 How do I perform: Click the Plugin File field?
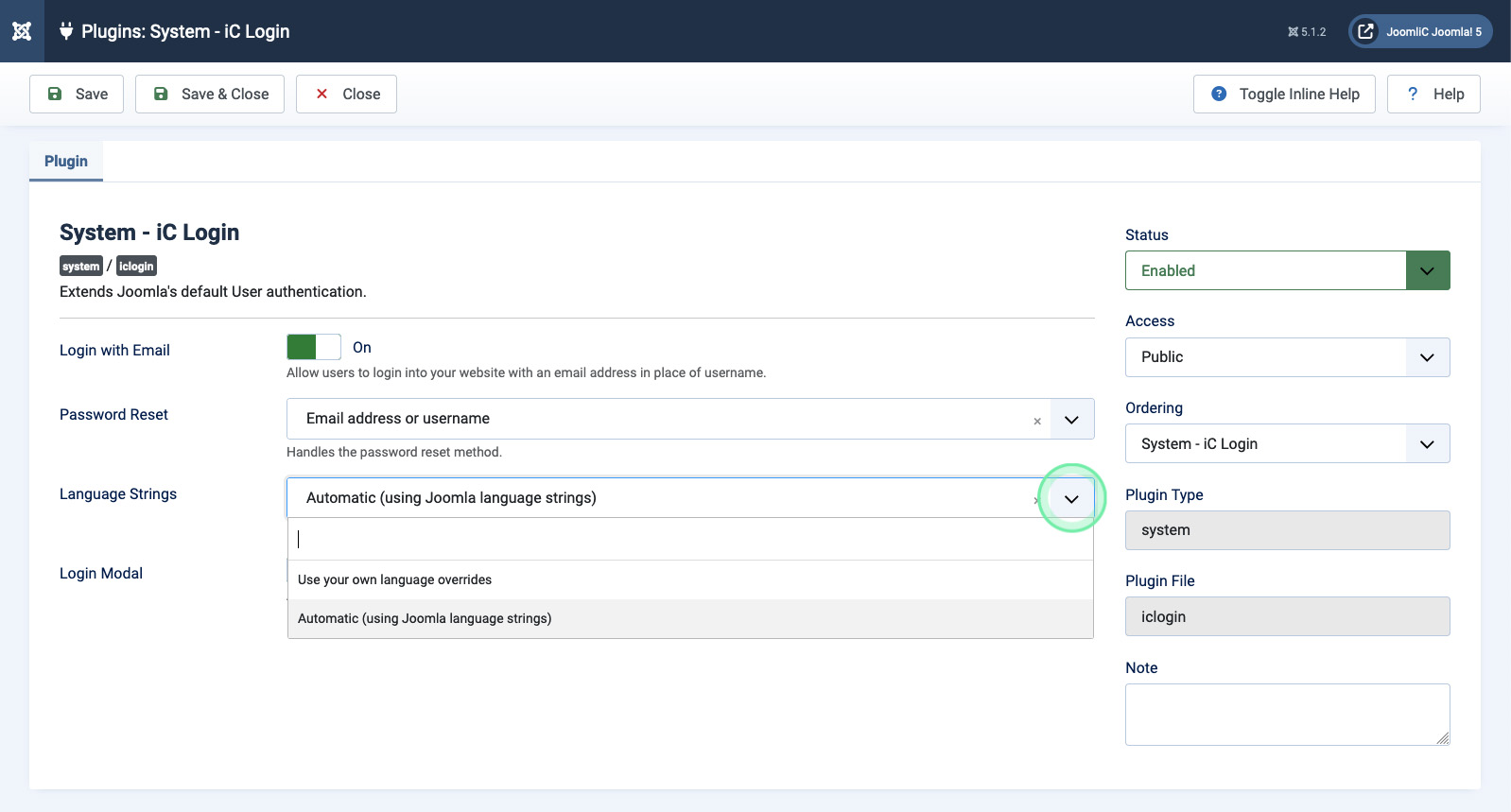pyautogui.click(x=1288, y=617)
